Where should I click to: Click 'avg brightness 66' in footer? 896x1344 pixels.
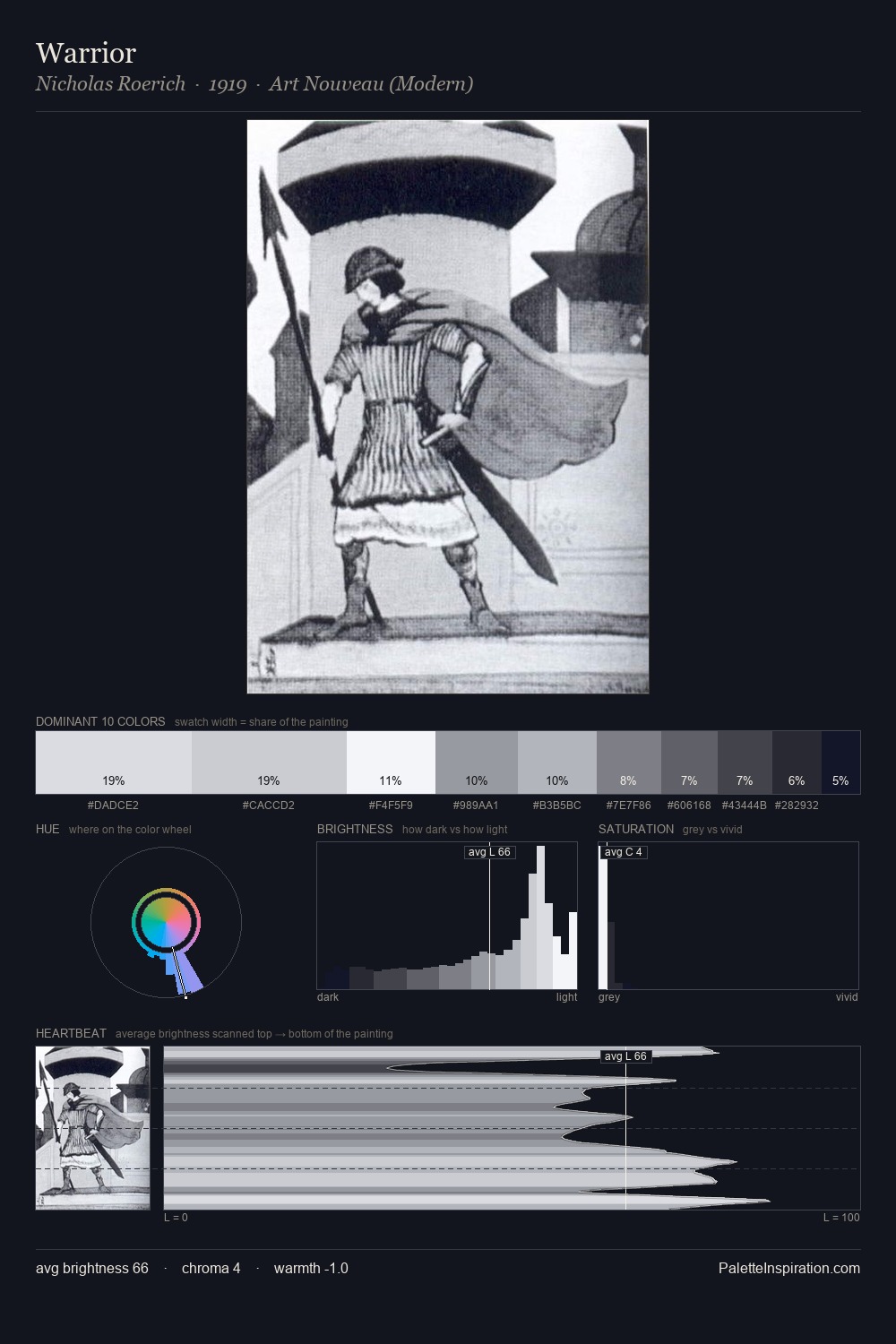coord(92,1268)
